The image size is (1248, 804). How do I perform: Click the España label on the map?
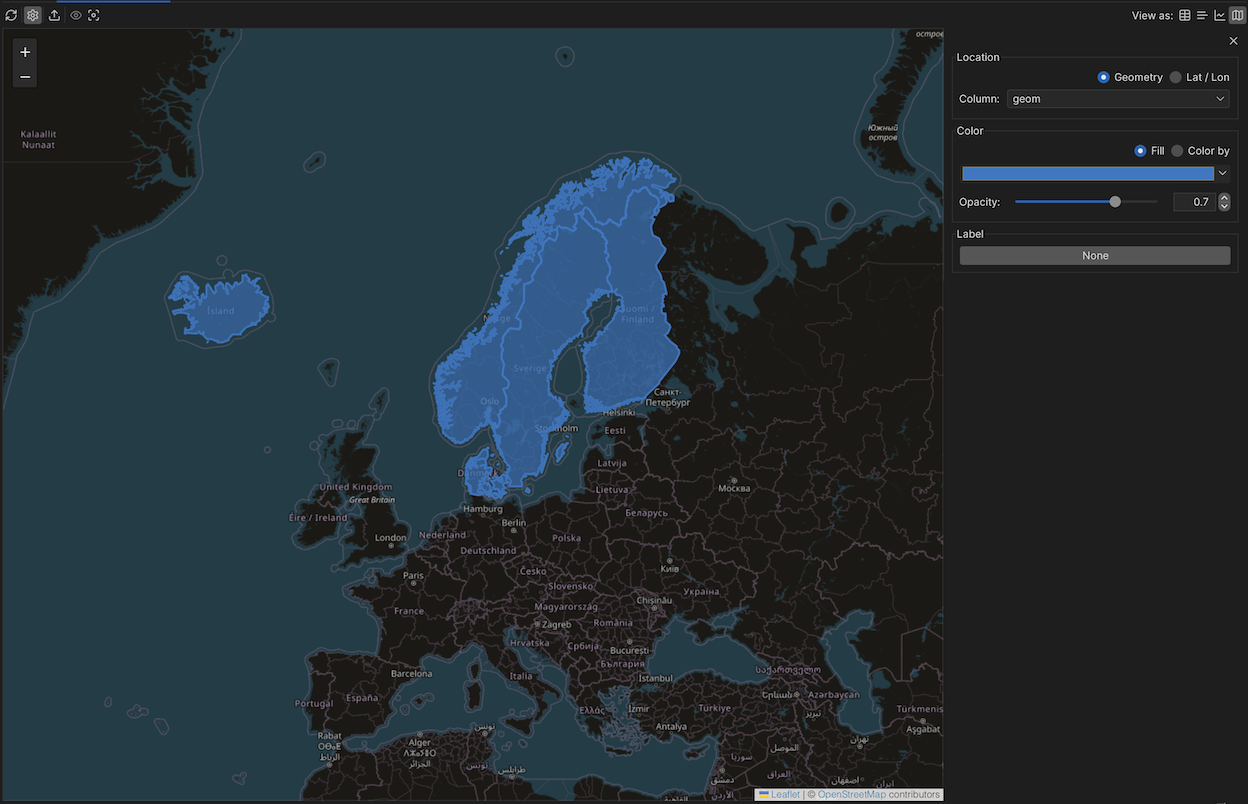click(362, 698)
